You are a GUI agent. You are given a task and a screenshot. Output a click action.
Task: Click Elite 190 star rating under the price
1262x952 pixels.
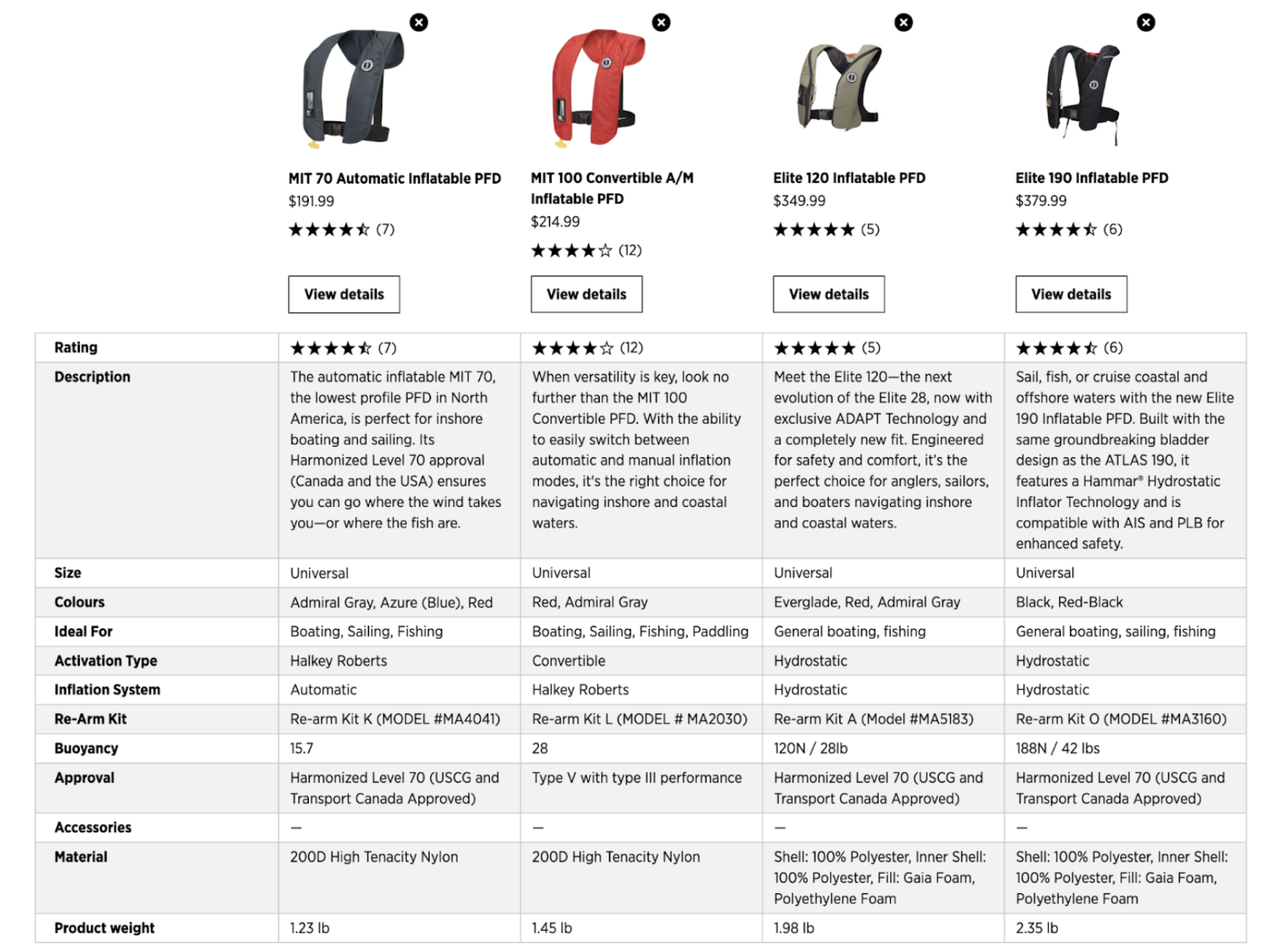pyautogui.click(x=1068, y=230)
